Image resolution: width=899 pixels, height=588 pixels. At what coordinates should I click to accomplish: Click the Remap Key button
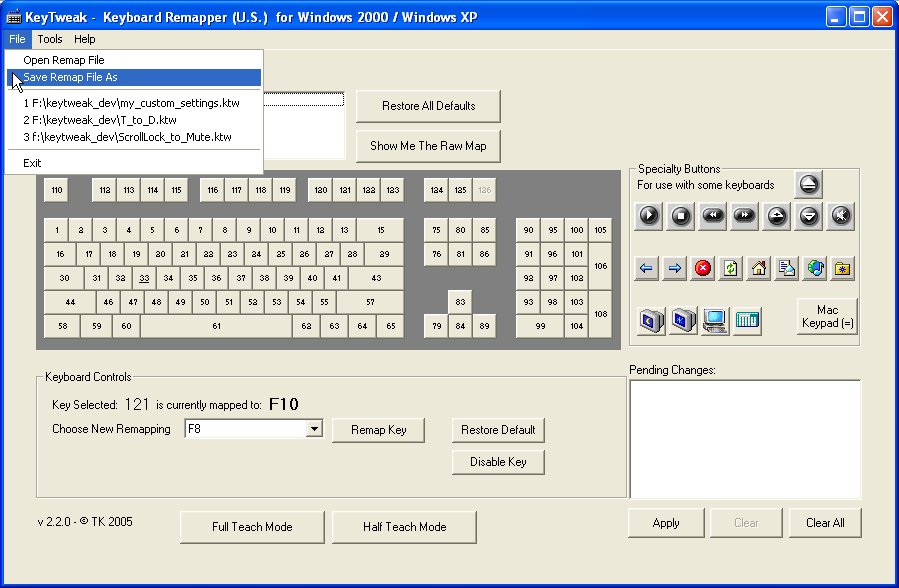[378, 430]
